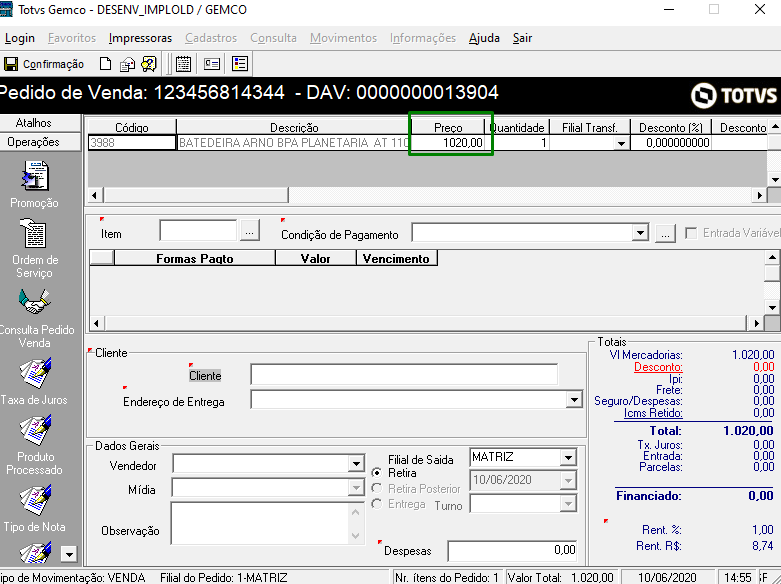Expand the Condição de Pagamento dropdown

(x=640, y=233)
